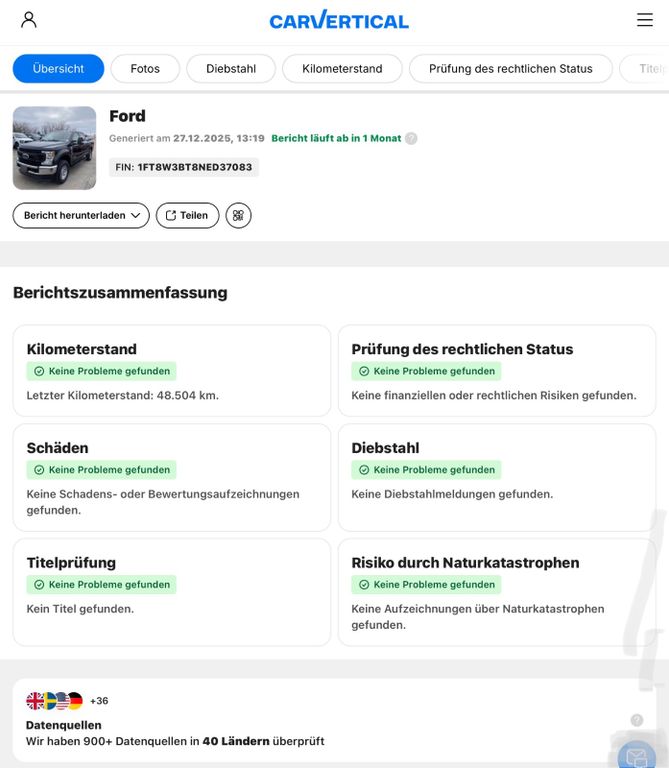The height and width of the screenshot is (768, 669).
Task: Open the hamburger menu
Action: pos(645,20)
